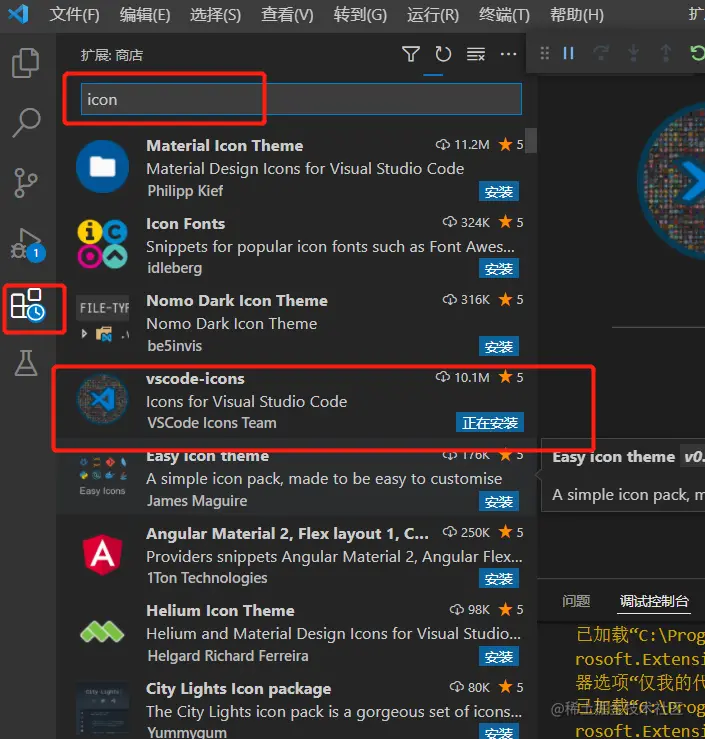Select vscode-icons extension logo

[102, 399]
